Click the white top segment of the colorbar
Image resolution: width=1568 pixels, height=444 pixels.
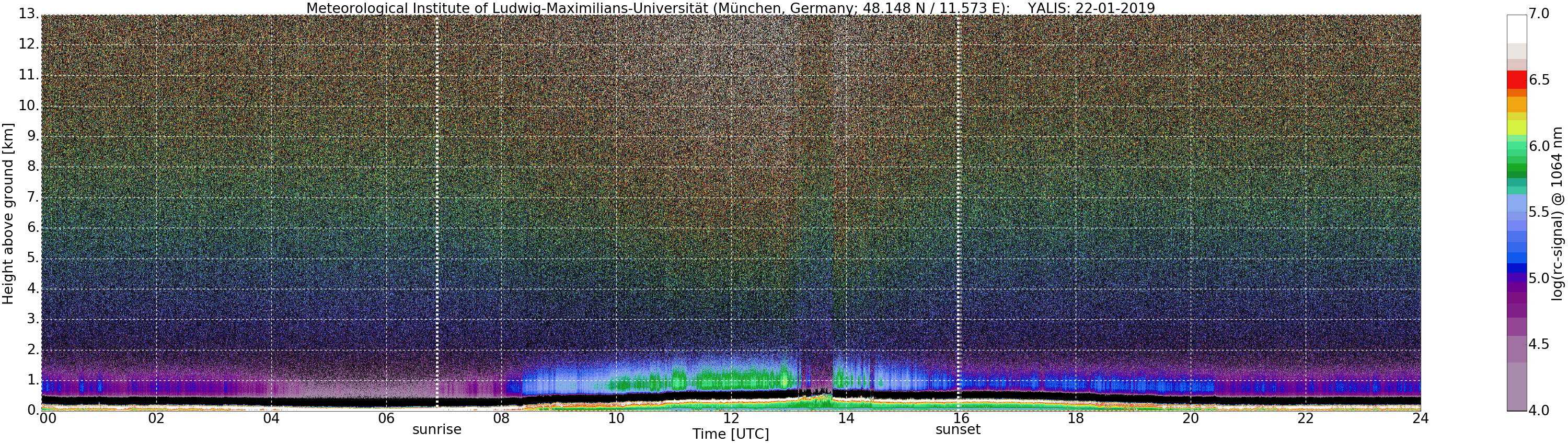coord(1516,29)
